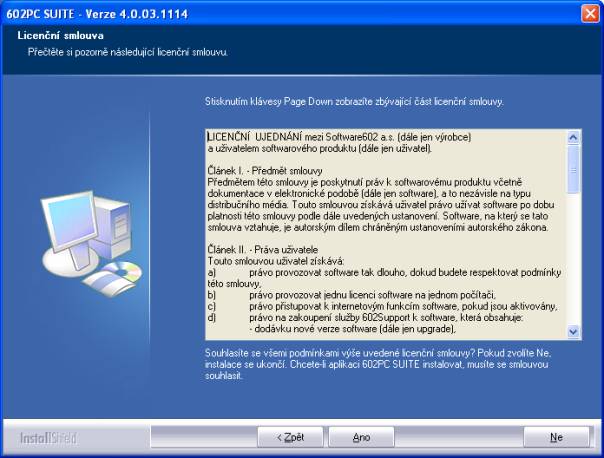Image resolution: width=604 pixels, height=458 pixels.
Task: Click the "Ano" button to accept the license
Action: tap(362, 437)
